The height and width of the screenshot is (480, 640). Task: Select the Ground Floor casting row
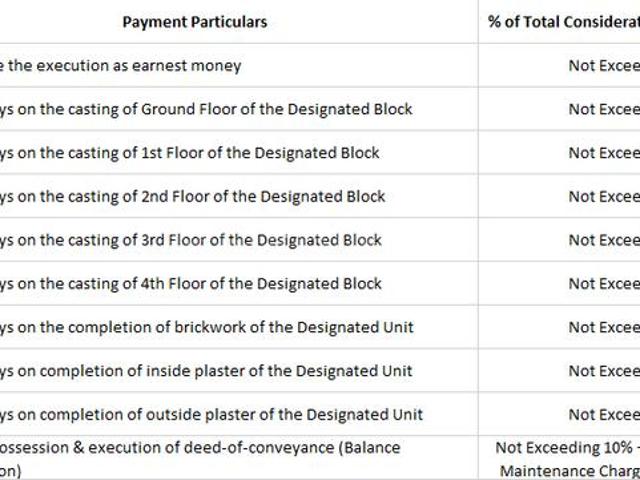tap(206, 109)
